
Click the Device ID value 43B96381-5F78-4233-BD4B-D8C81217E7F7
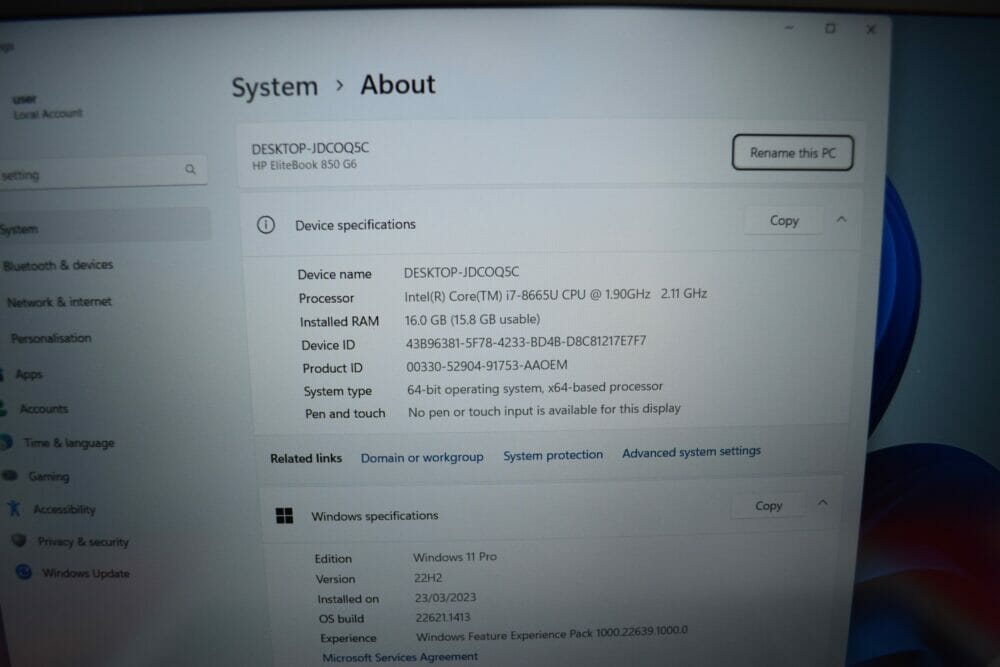[526, 342]
